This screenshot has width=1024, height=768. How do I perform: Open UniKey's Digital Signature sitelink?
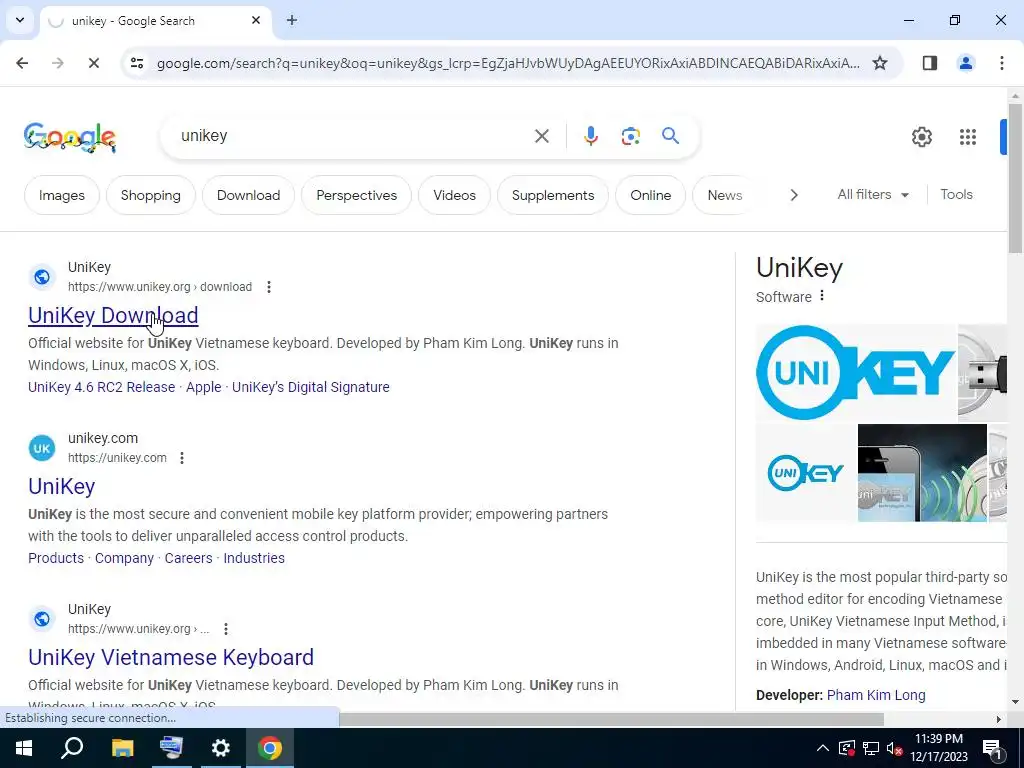[311, 387]
